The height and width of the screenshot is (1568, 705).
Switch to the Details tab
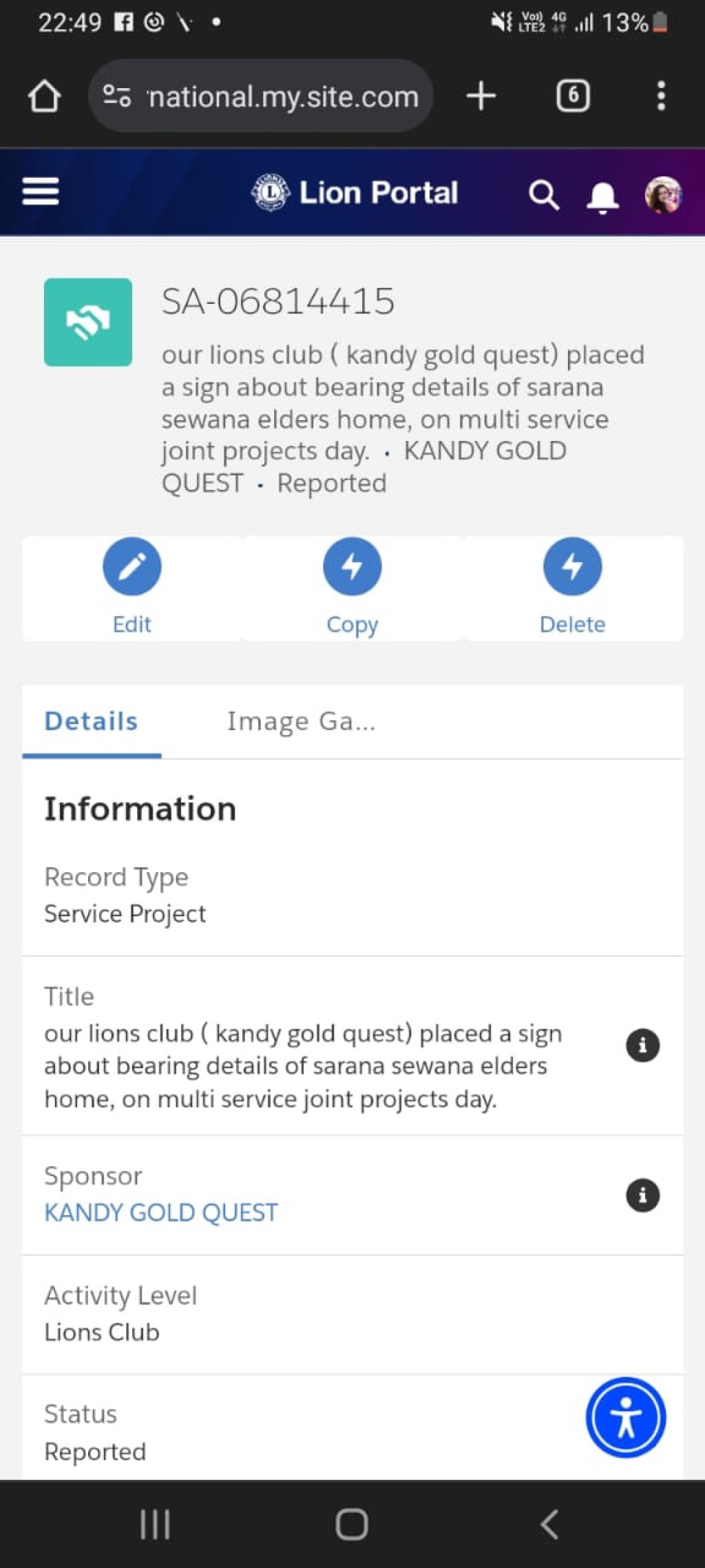click(92, 721)
